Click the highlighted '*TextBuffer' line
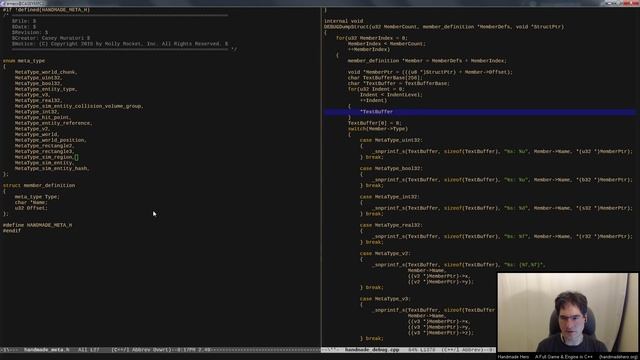Screen dimensions: 640x360 point(480,112)
